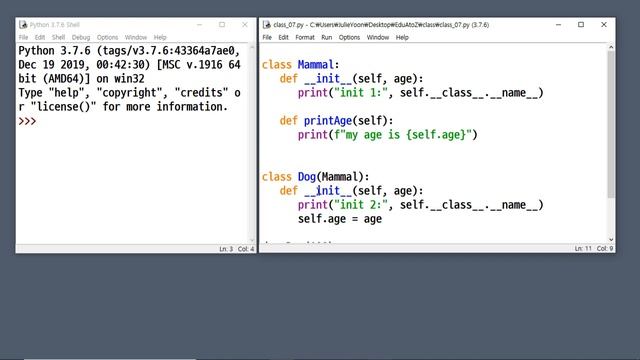Screen dimensions: 640x360
Task: Click 'class Dog(Mammal):' line in editor
Action: 316,177
